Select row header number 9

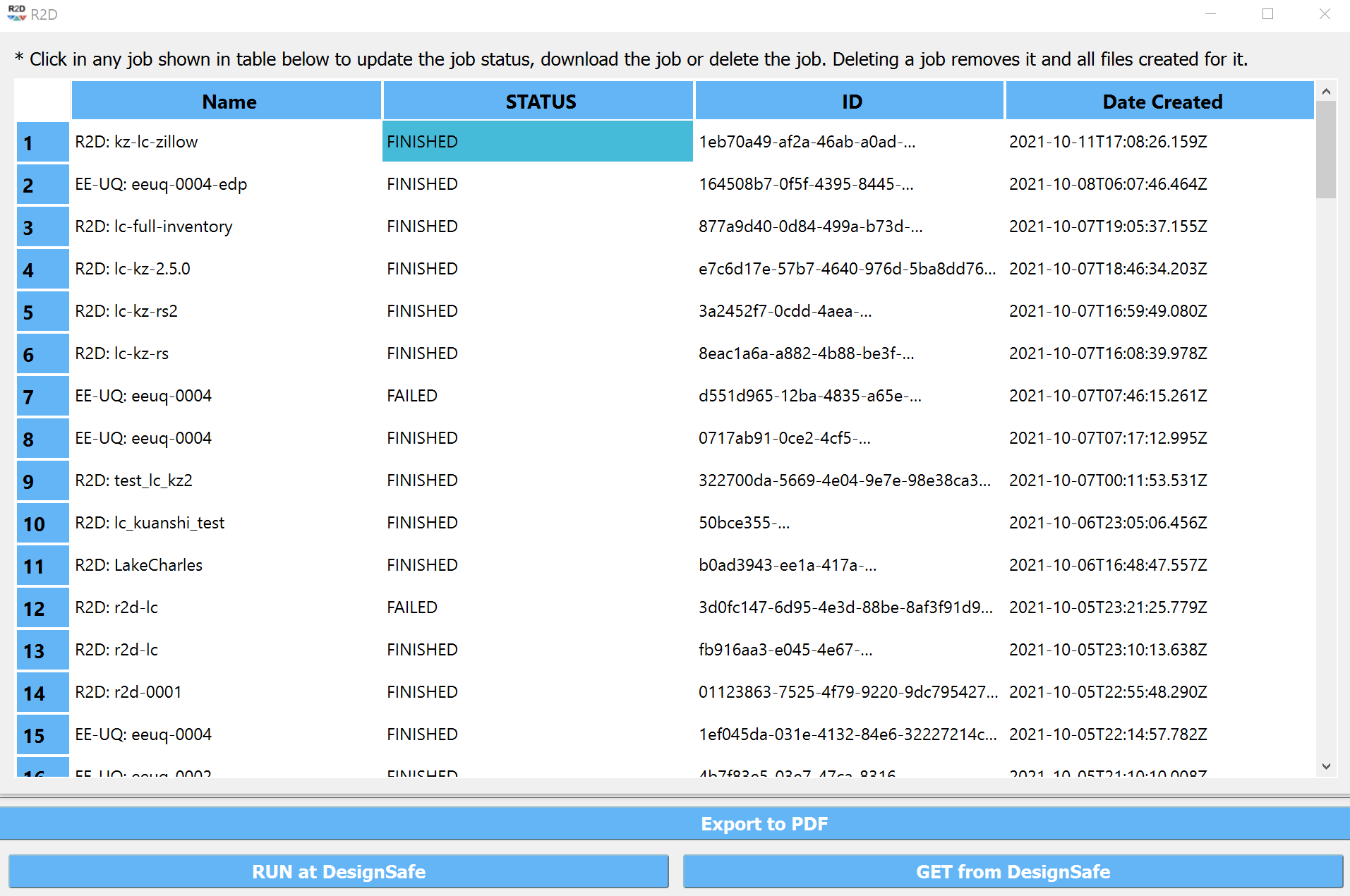[x=43, y=481]
